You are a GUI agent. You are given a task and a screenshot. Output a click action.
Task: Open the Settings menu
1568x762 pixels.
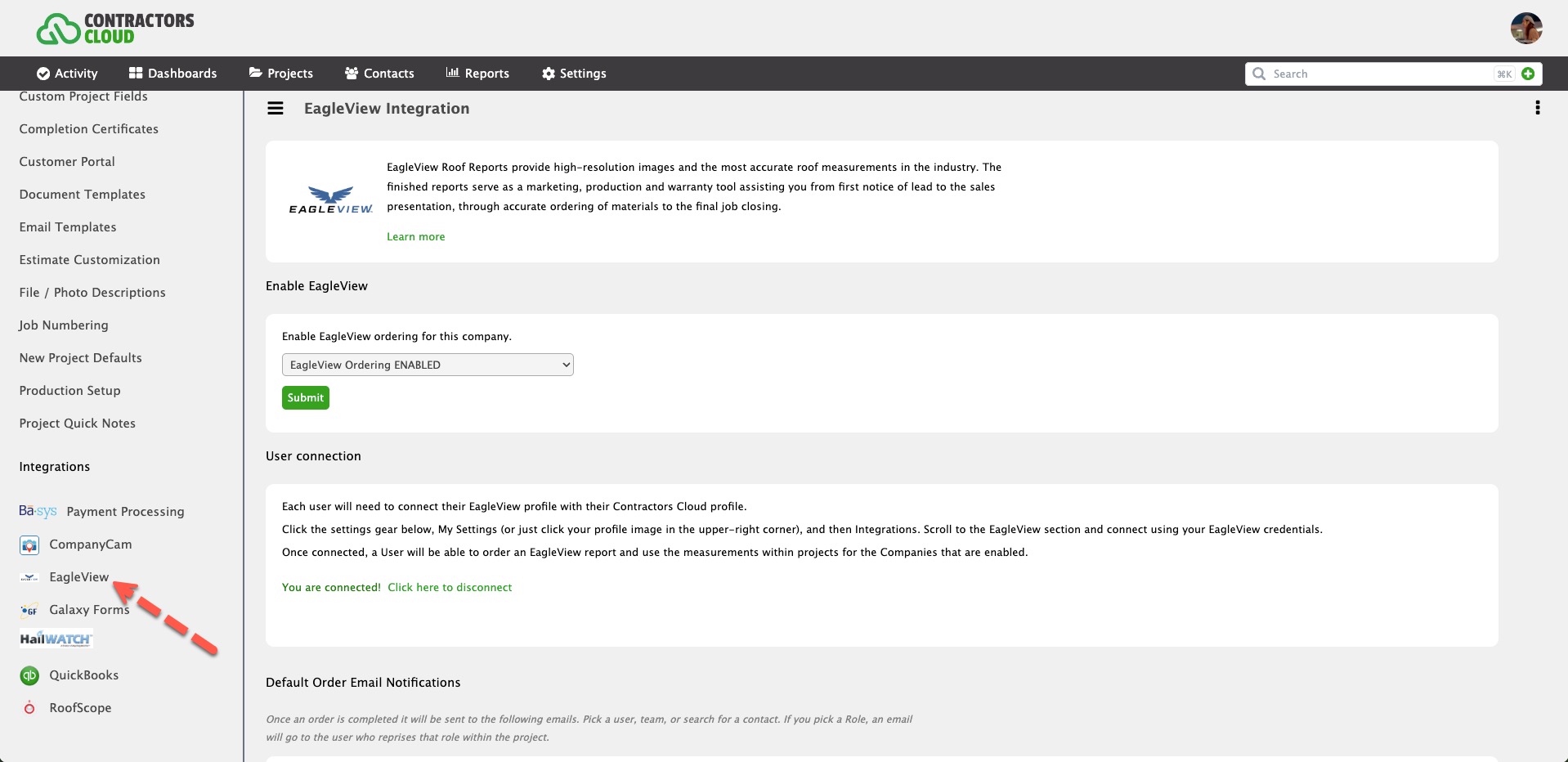pyautogui.click(x=574, y=74)
